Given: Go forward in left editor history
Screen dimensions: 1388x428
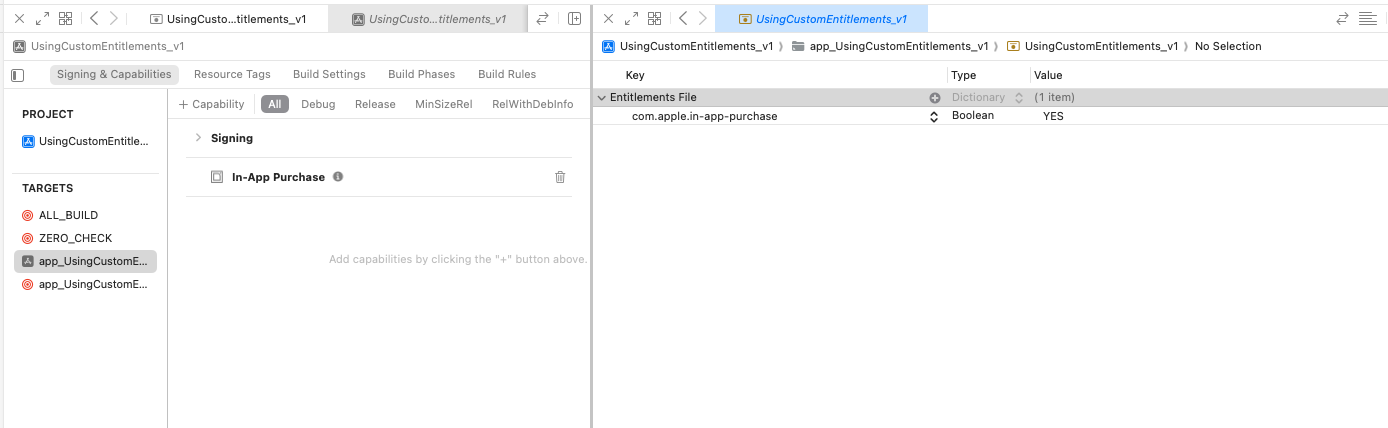Looking at the screenshot, I should 114,18.
